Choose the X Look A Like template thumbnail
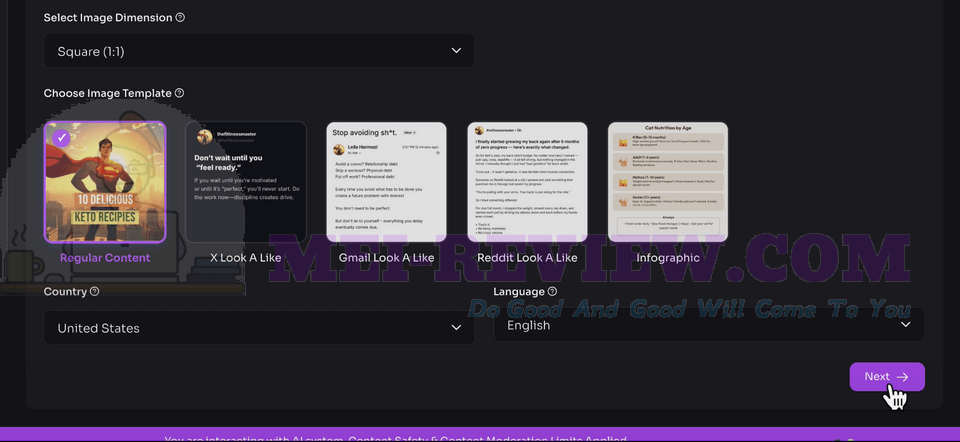 click(246, 182)
